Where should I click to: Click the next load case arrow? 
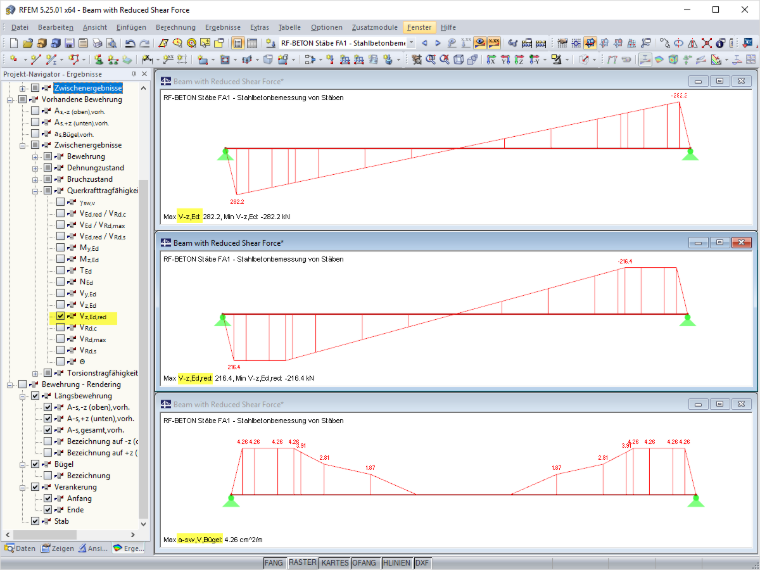pyautogui.click(x=438, y=44)
